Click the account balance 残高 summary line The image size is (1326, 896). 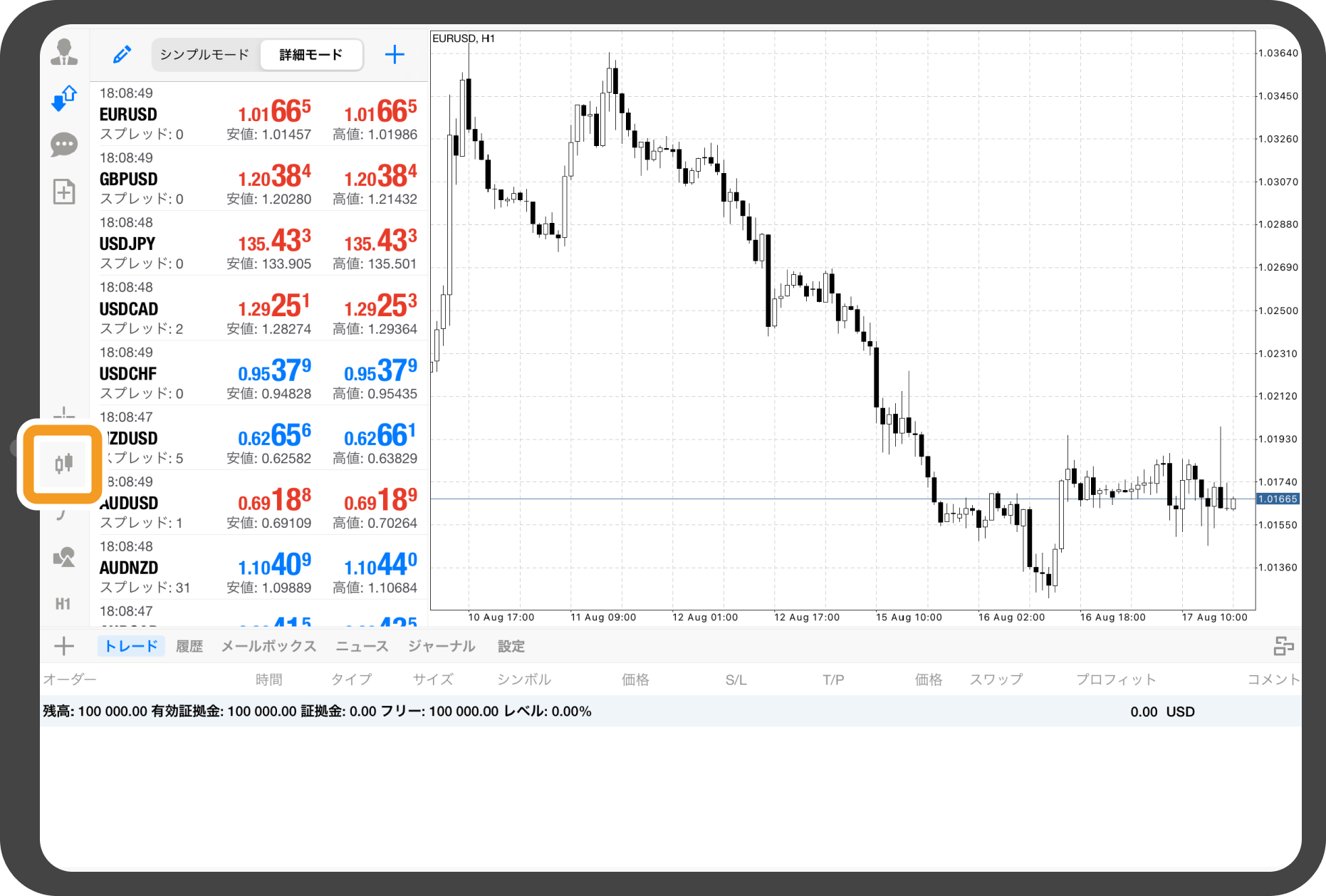pyautogui.click(x=317, y=712)
